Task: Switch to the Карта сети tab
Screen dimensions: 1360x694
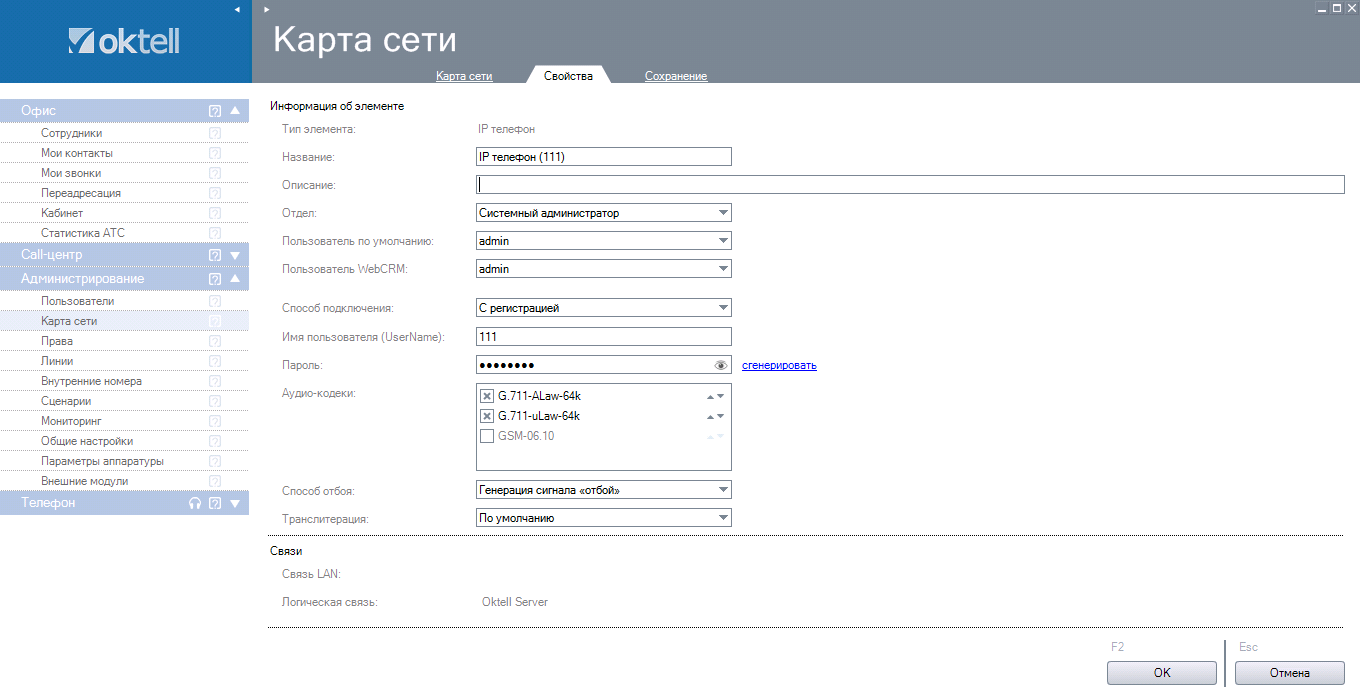Action: 464,76
